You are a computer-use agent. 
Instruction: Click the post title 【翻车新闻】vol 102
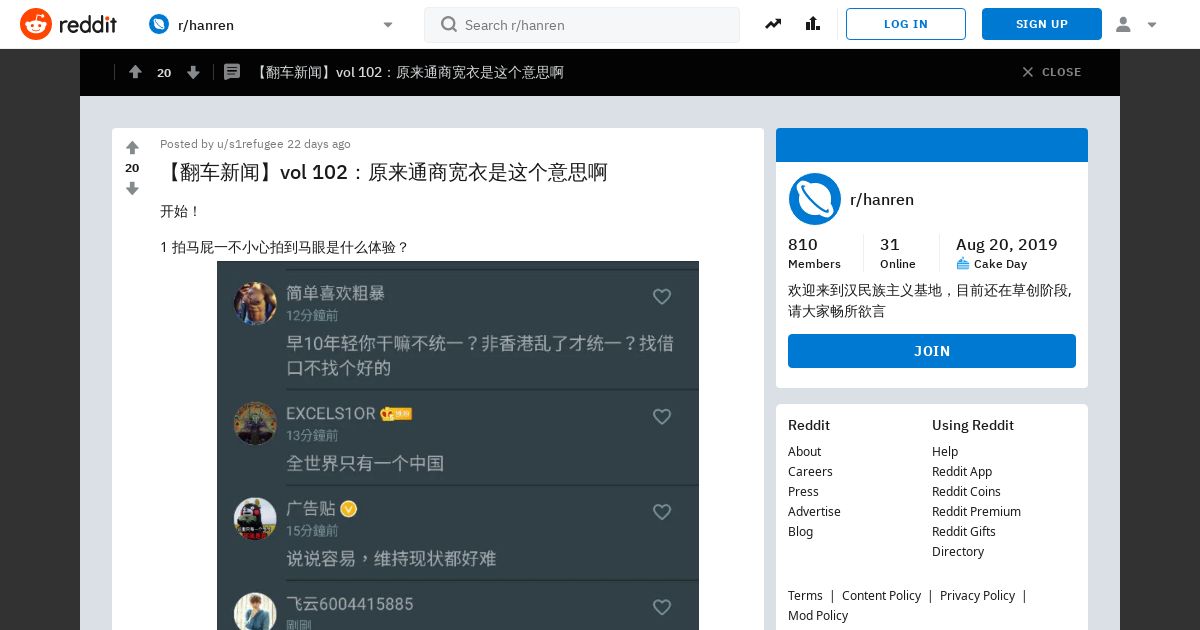pos(384,172)
